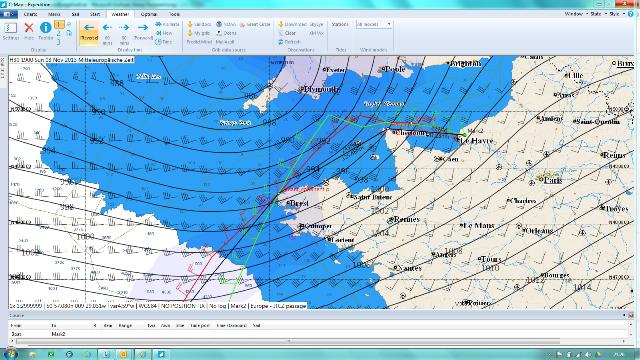Switch to Marks ribbon tab
The height and width of the screenshot is (360, 640).
(x=54, y=14)
